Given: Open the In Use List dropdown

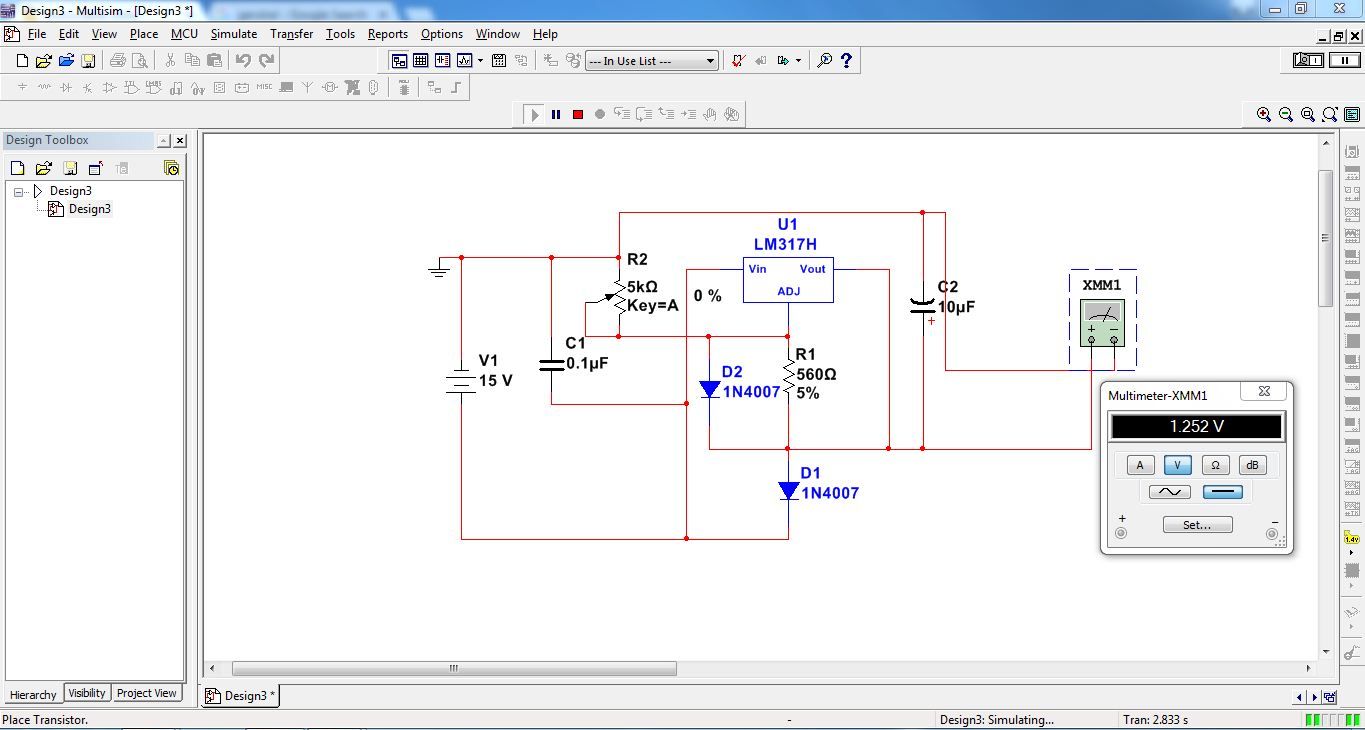Looking at the screenshot, I should click(708, 60).
